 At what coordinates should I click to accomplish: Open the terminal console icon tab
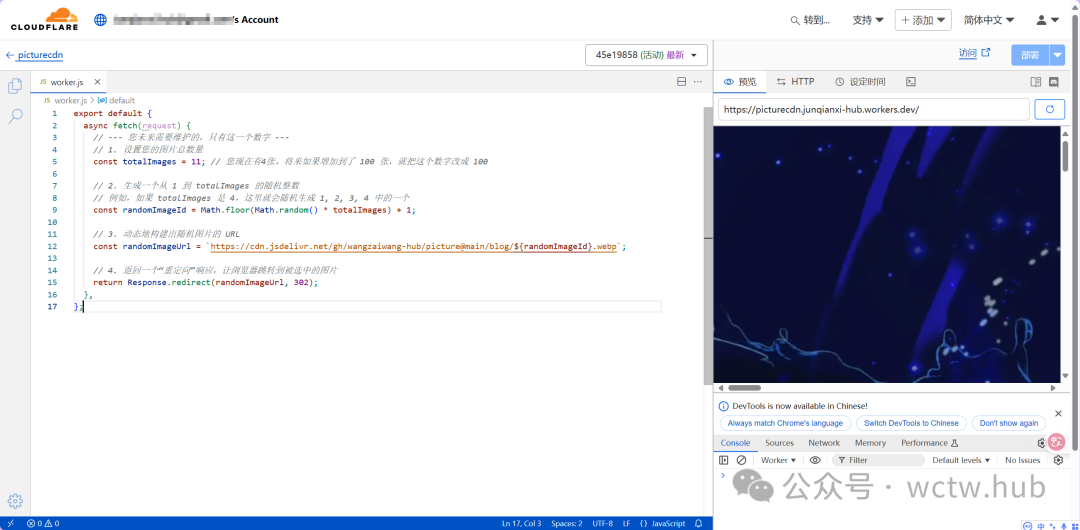911,82
